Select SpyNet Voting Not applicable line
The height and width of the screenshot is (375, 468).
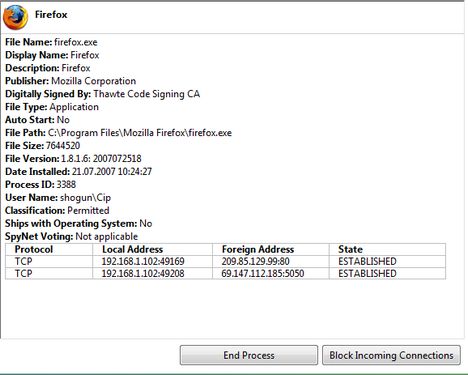point(71,236)
